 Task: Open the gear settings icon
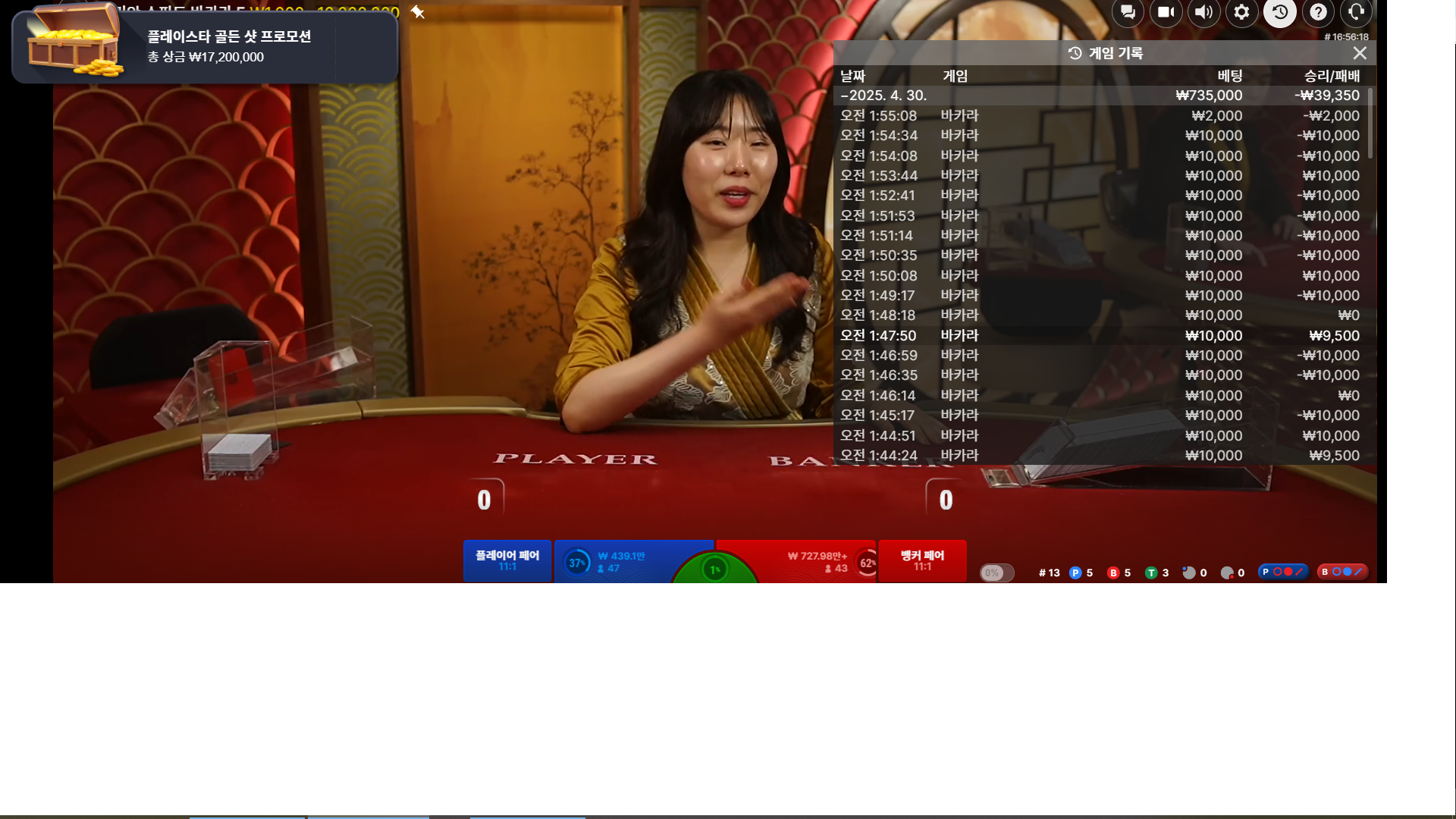pos(1241,12)
